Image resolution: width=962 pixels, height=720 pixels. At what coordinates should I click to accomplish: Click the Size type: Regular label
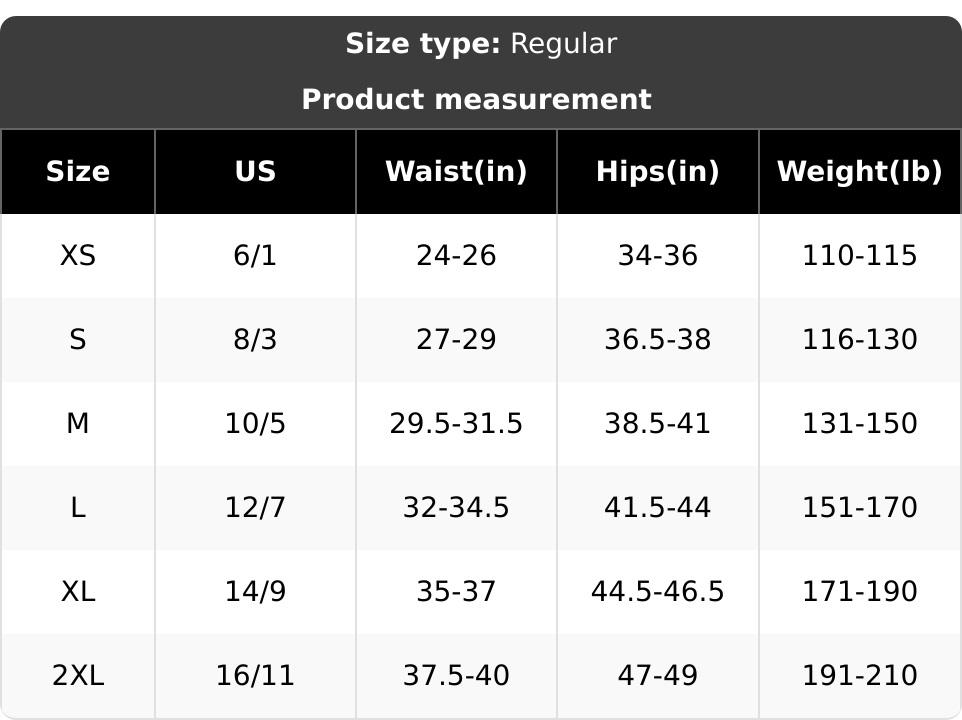[481, 44]
